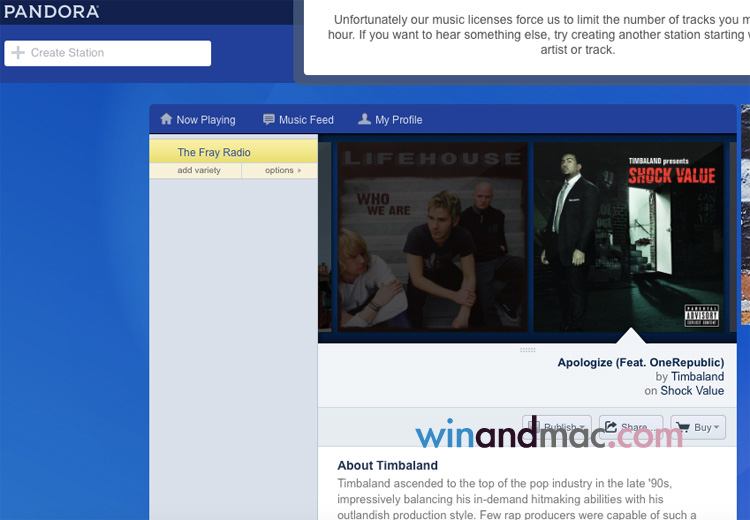Select the Lifehouse Who We Are album cover
750x520 pixels.
click(x=430, y=236)
